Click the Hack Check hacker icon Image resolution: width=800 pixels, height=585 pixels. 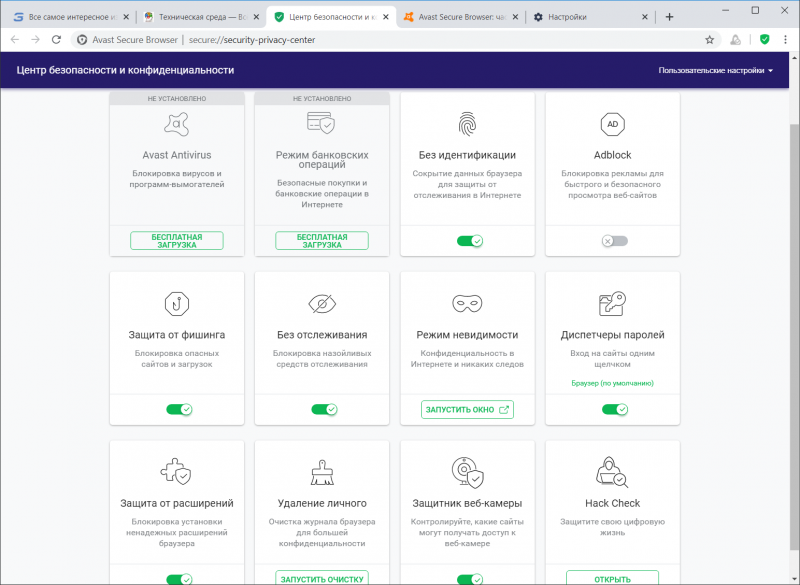(612, 472)
